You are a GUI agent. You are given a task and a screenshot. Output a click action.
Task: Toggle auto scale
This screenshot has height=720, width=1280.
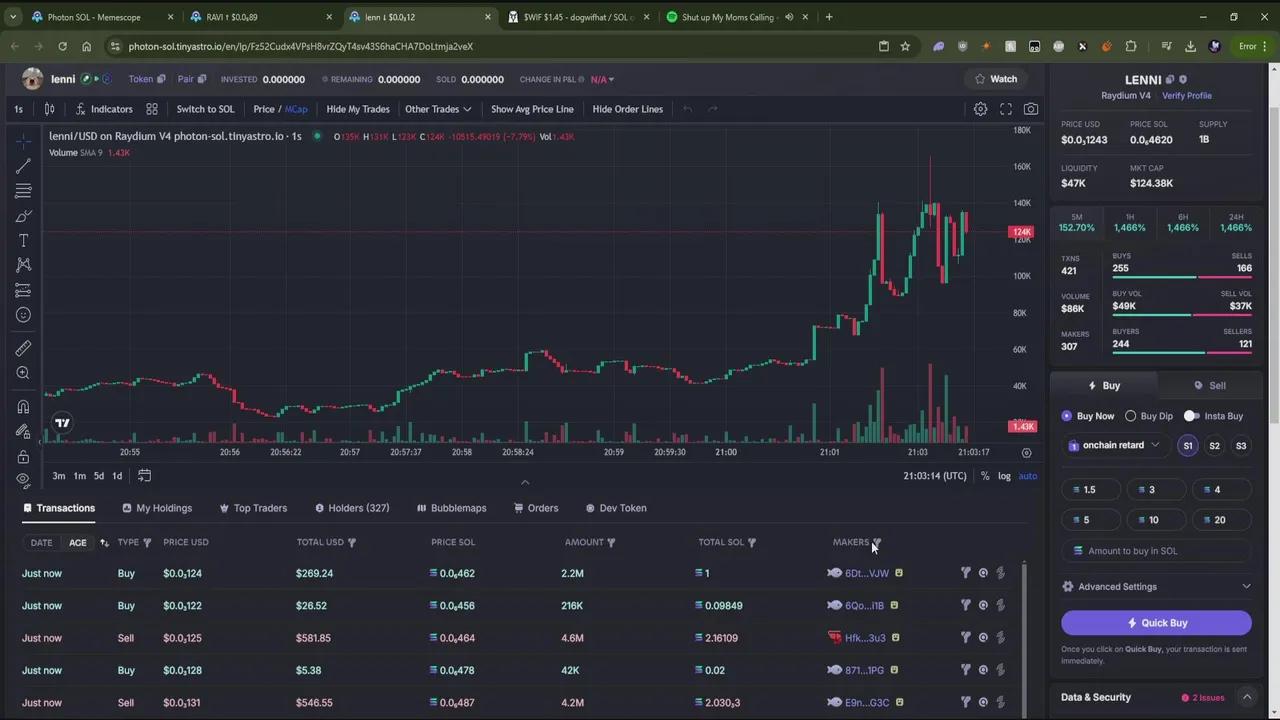[1027, 476]
